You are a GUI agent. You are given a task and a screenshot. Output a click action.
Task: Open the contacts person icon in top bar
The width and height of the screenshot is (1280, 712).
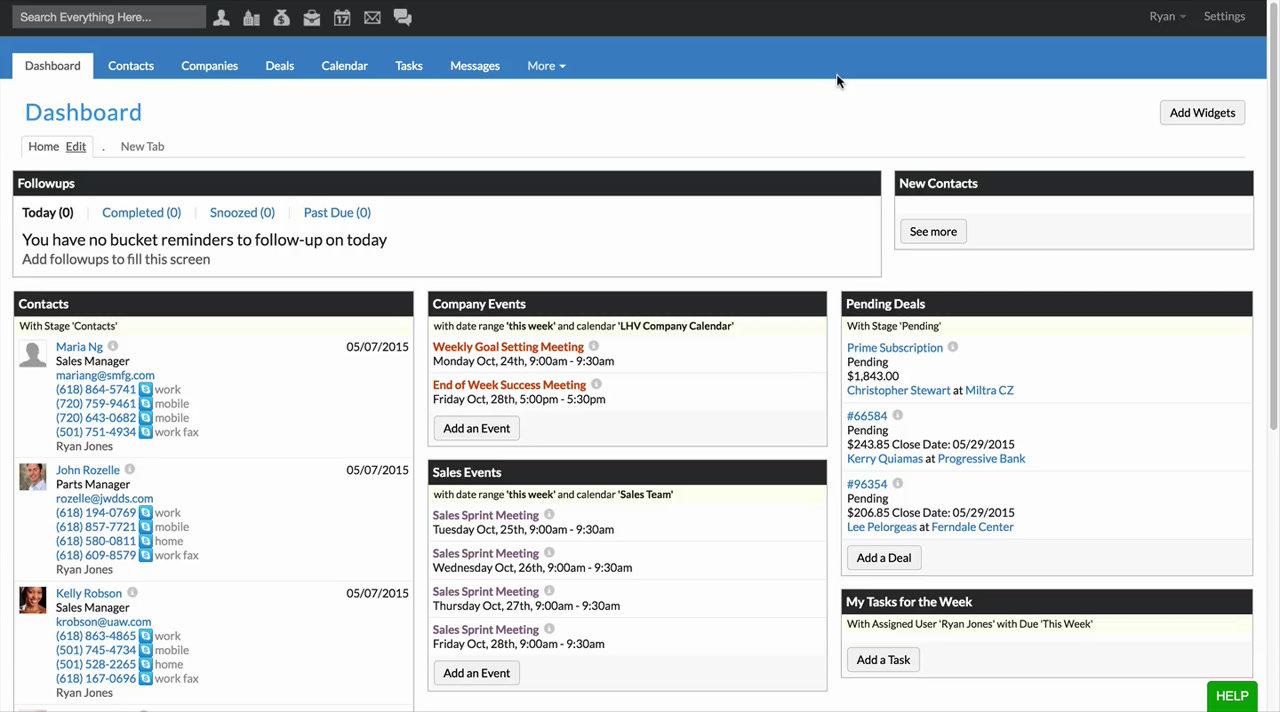click(x=221, y=17)
